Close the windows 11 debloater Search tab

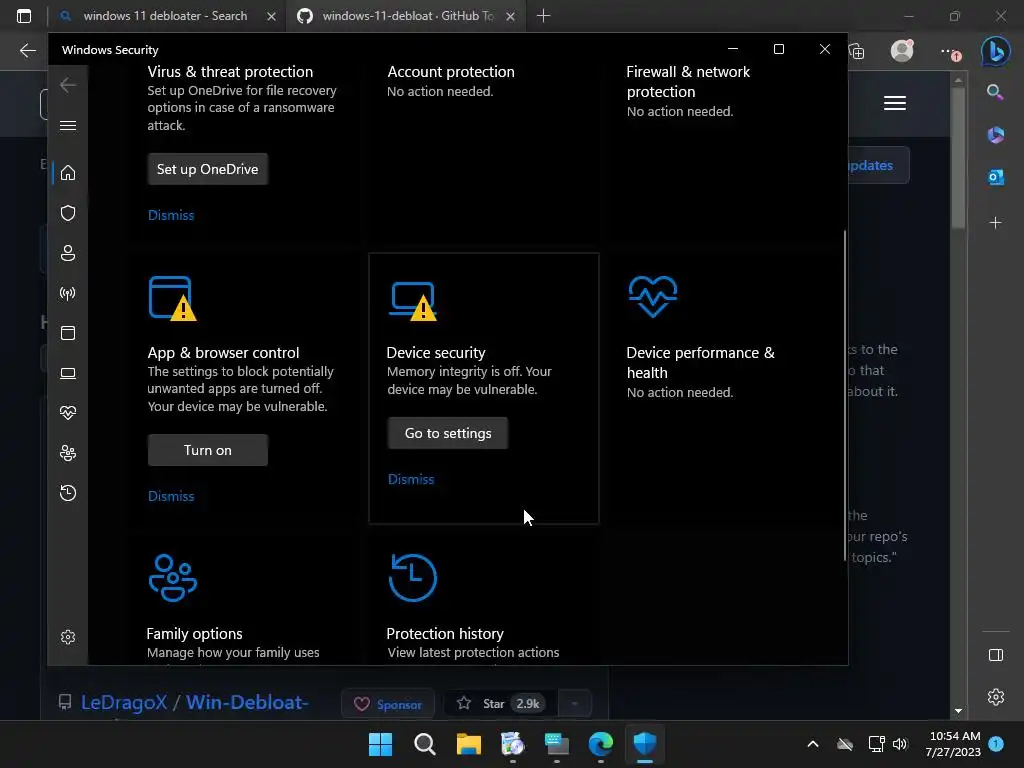(271, 16)
